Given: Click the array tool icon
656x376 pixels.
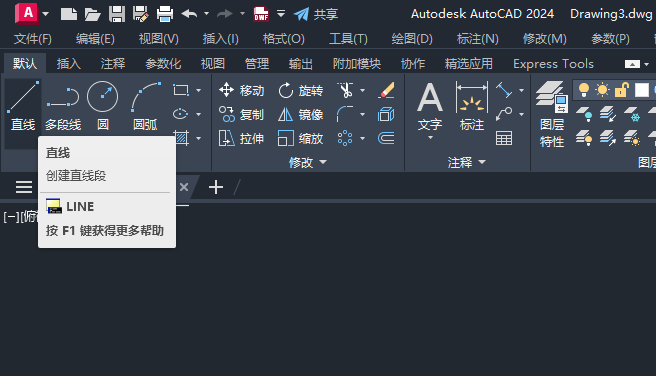Looking at the screenshot, I should [345, 138].
